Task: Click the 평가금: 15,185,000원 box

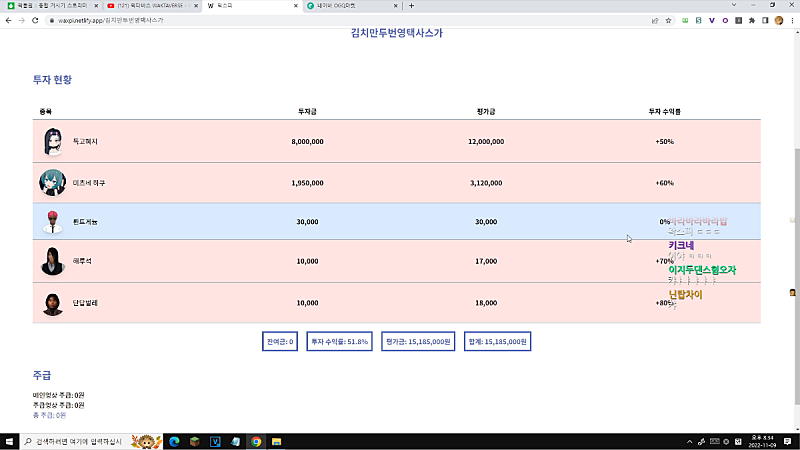Action: pos(418,341)
